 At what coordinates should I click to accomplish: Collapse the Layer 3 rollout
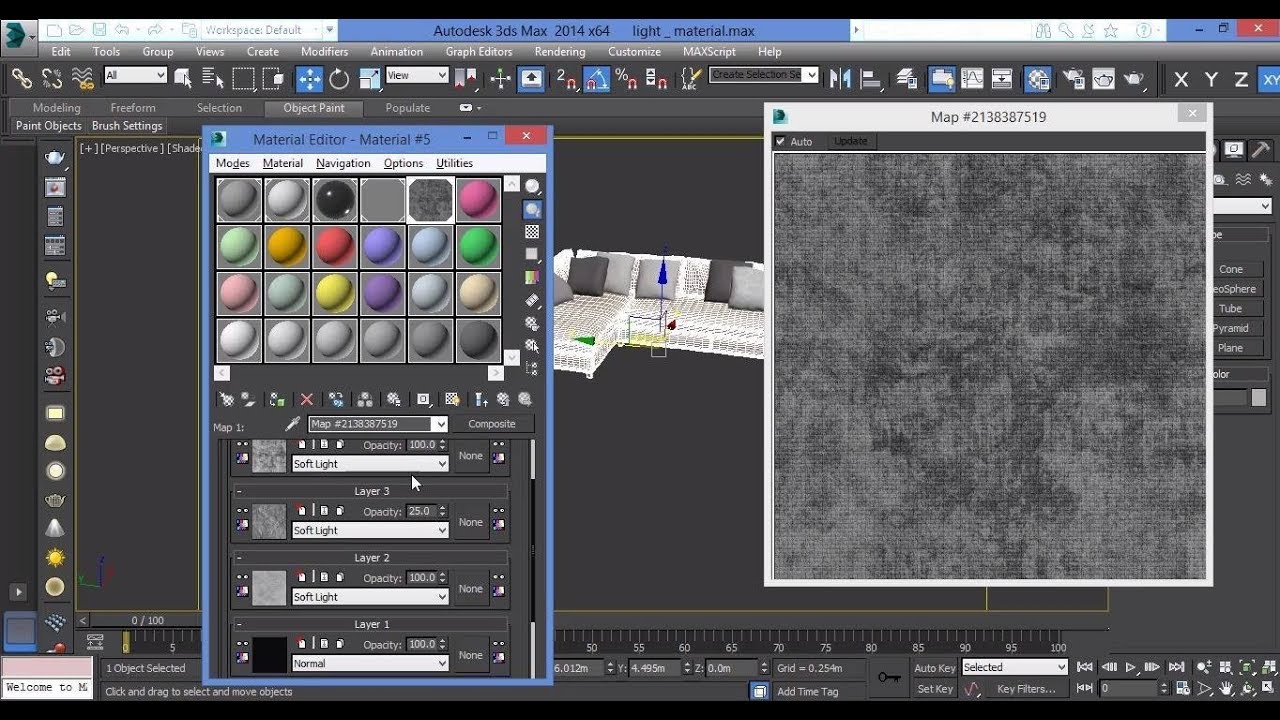pyautogui.click(x=239, y=491)
